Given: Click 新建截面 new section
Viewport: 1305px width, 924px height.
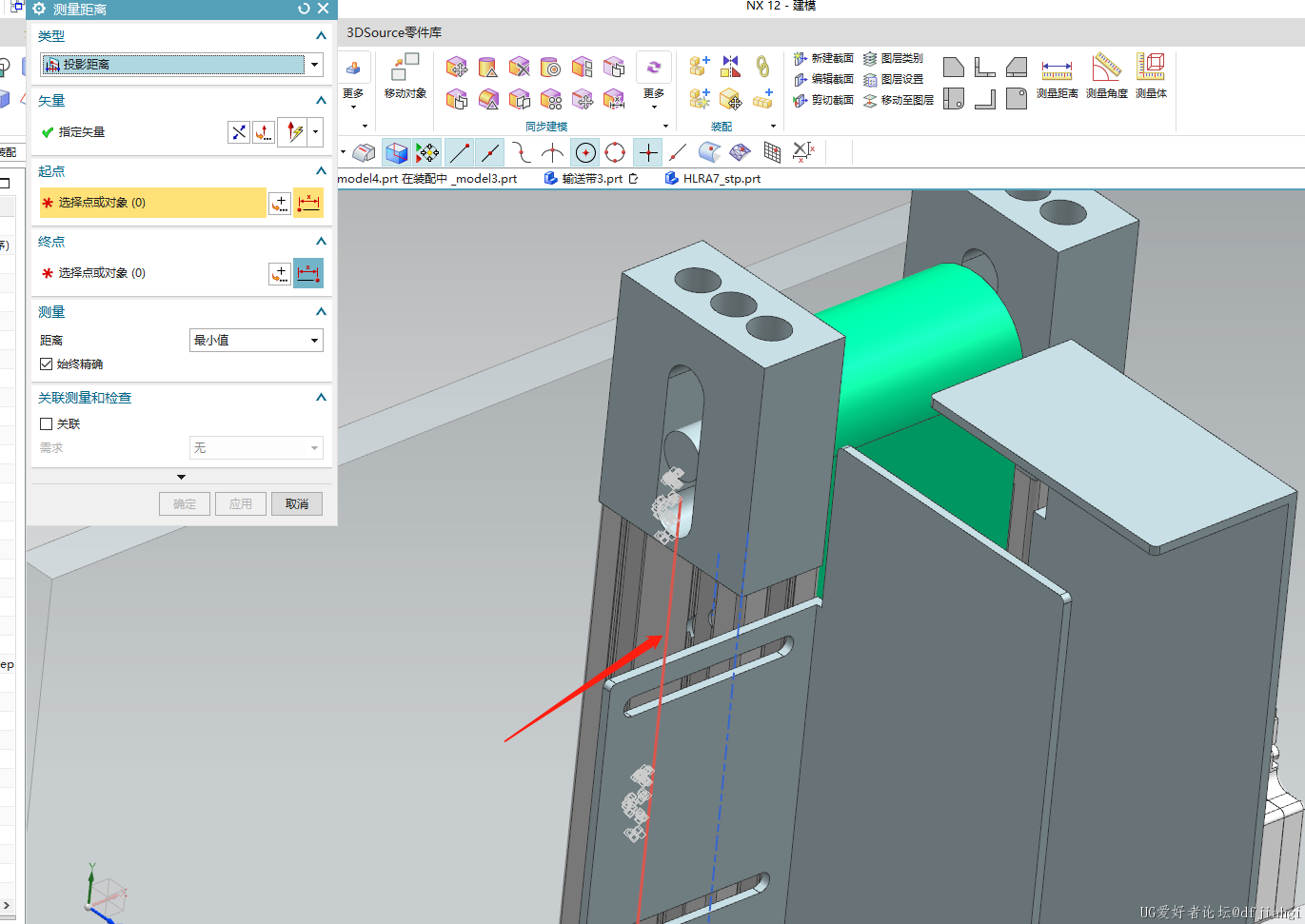Looking at the screenshot, I should point(824,58).
